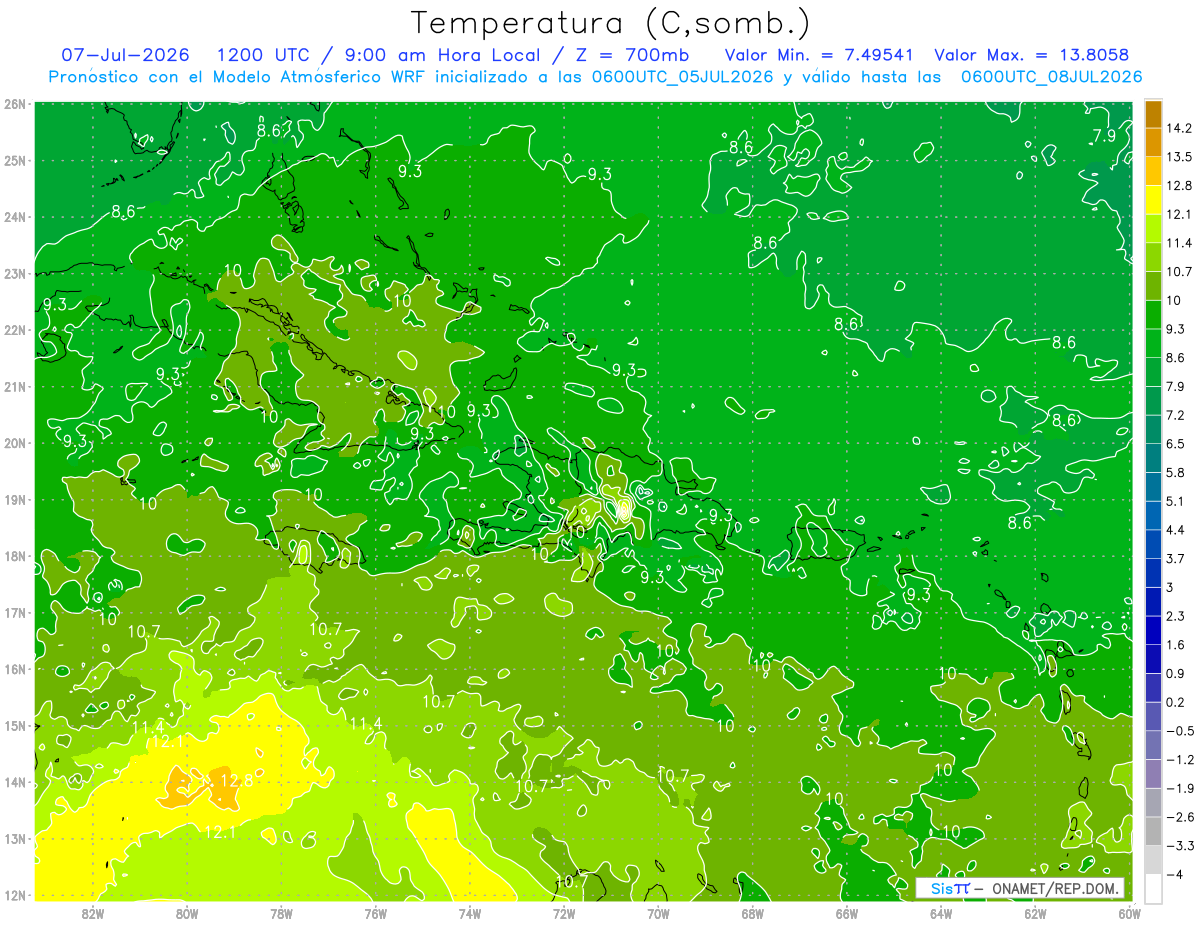The width and height of the screenshot is (1200, 927).
Task: Click longitude axis label '66W'
Action: pos(847,912)
